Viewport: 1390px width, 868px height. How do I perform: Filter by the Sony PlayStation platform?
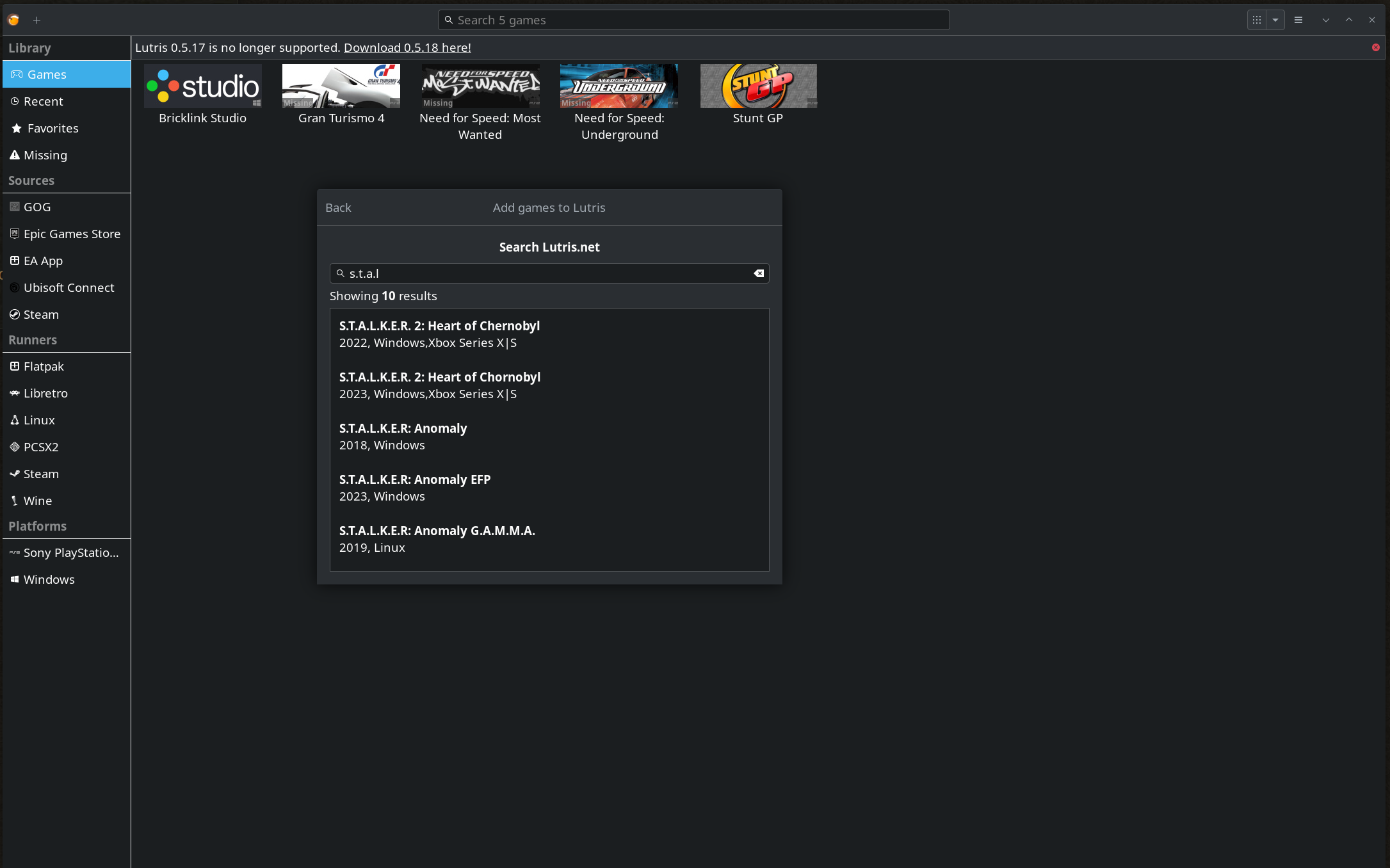coord(67,552)
